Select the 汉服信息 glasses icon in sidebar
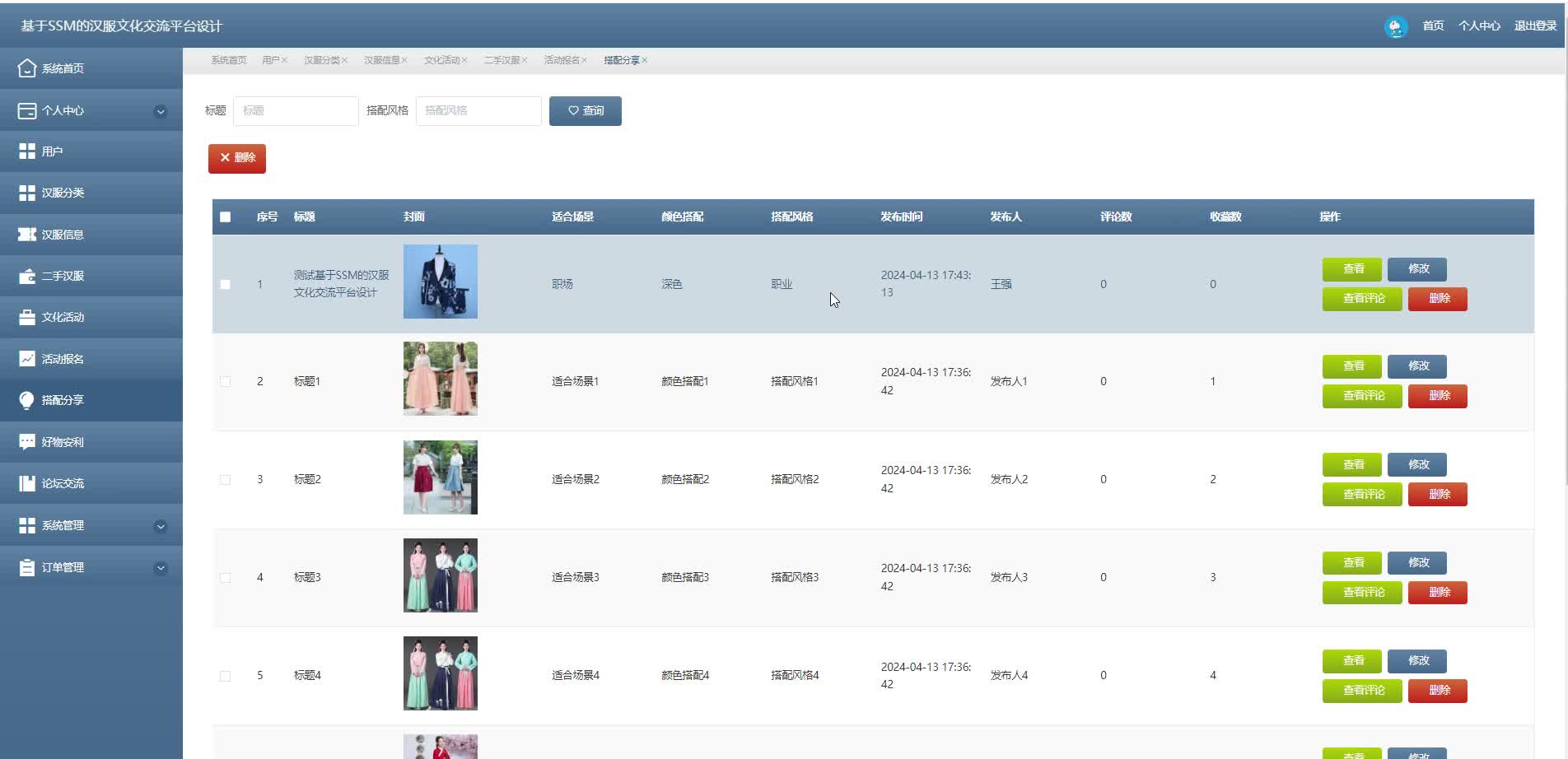Screen dimensions: 1568x759 27,235
